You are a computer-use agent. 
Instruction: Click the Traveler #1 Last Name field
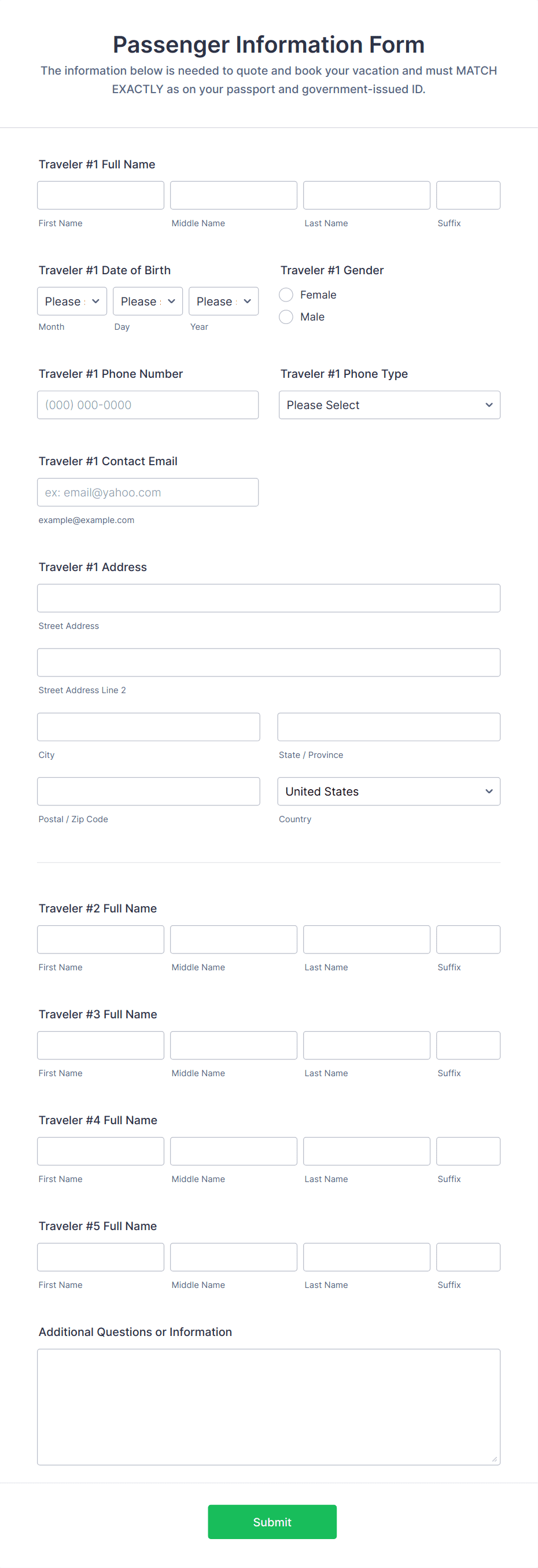[x=366, y=195]
